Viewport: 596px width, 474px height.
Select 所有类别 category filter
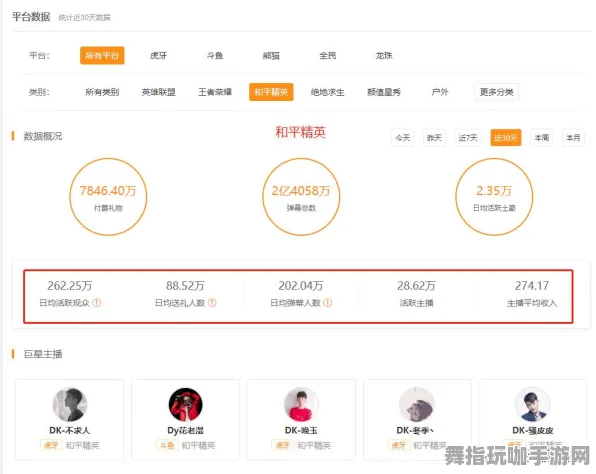(102, 92)
